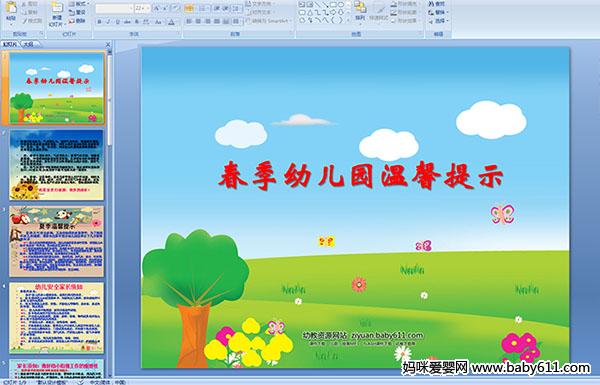Screen dimensions: 600x385
Task: Click the Bullets list icon
Action: [x=189, y=8]
